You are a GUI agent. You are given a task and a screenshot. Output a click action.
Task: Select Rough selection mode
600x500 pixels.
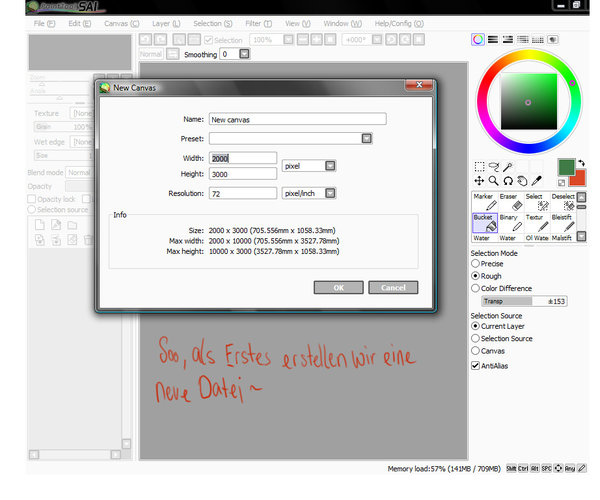pos(486,276)
